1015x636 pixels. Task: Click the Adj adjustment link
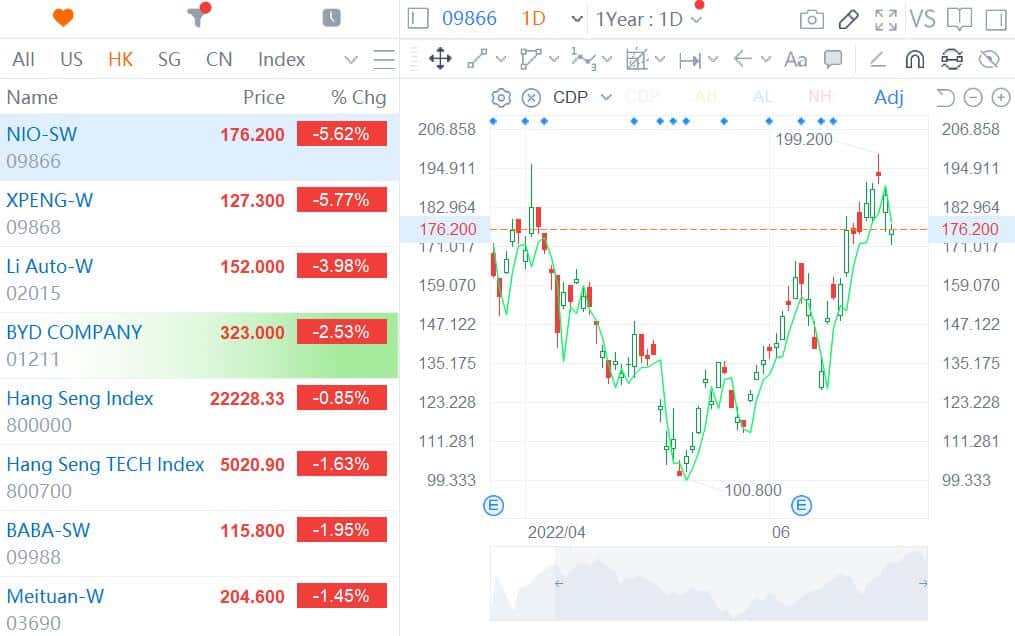coord(889,97)
